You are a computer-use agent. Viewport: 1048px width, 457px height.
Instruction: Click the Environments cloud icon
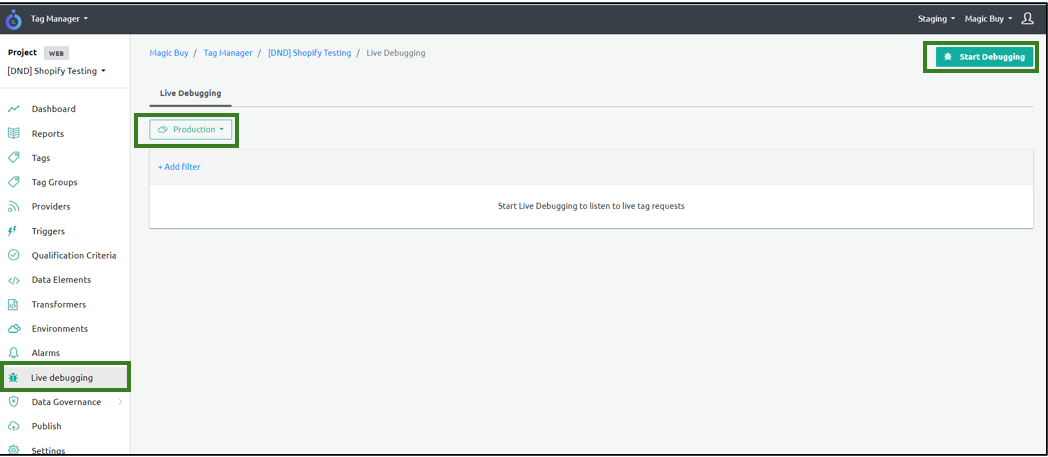(x=13, y=329)
